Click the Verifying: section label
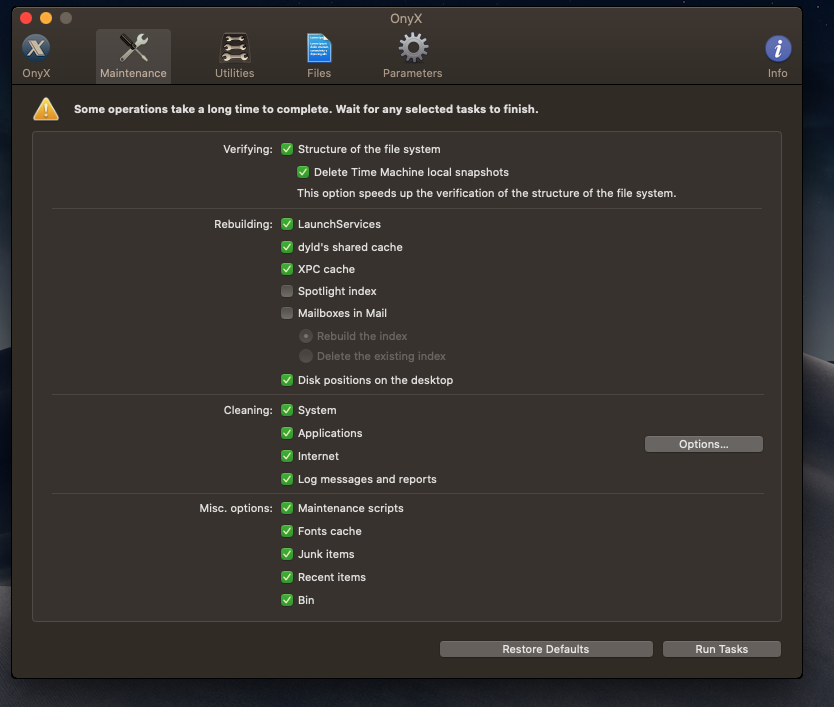This screenshot has width=834, height=707. (x=247, y=149)
